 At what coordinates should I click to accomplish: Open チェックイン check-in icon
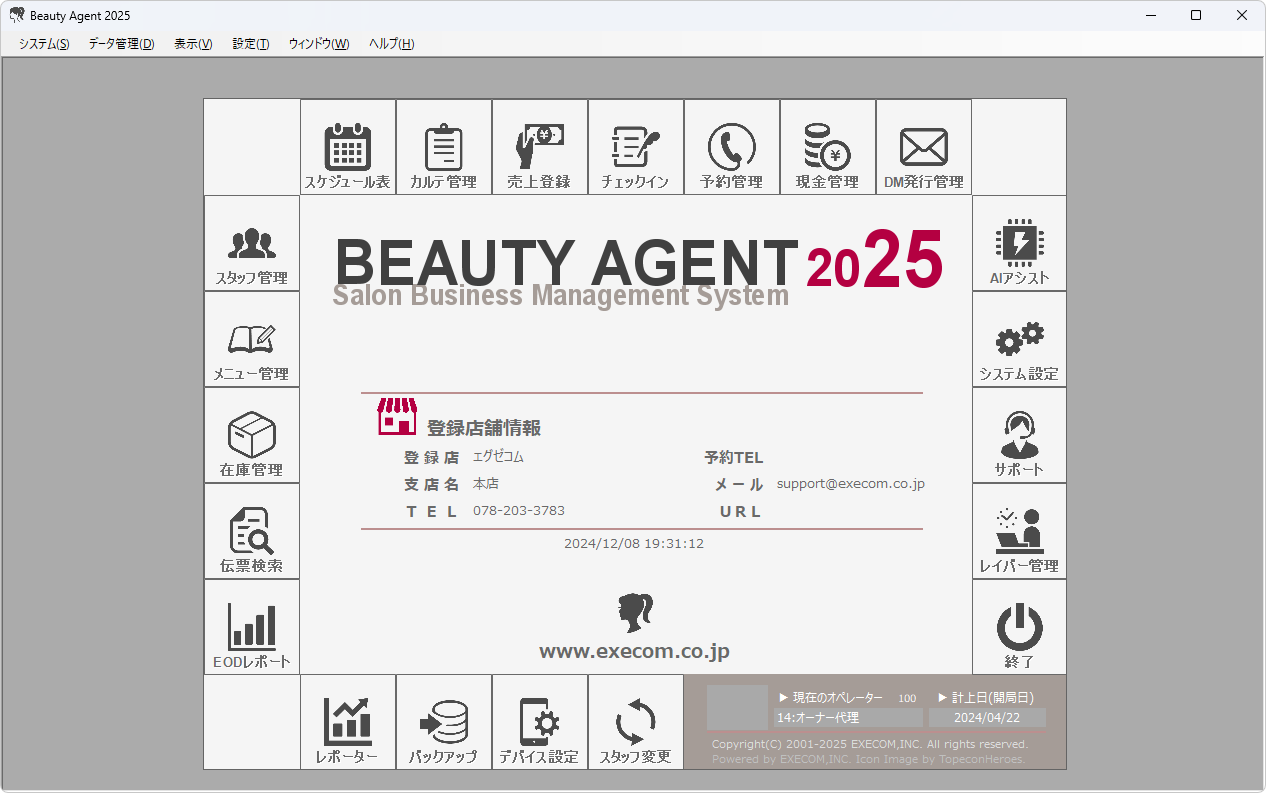click(636, 148)
